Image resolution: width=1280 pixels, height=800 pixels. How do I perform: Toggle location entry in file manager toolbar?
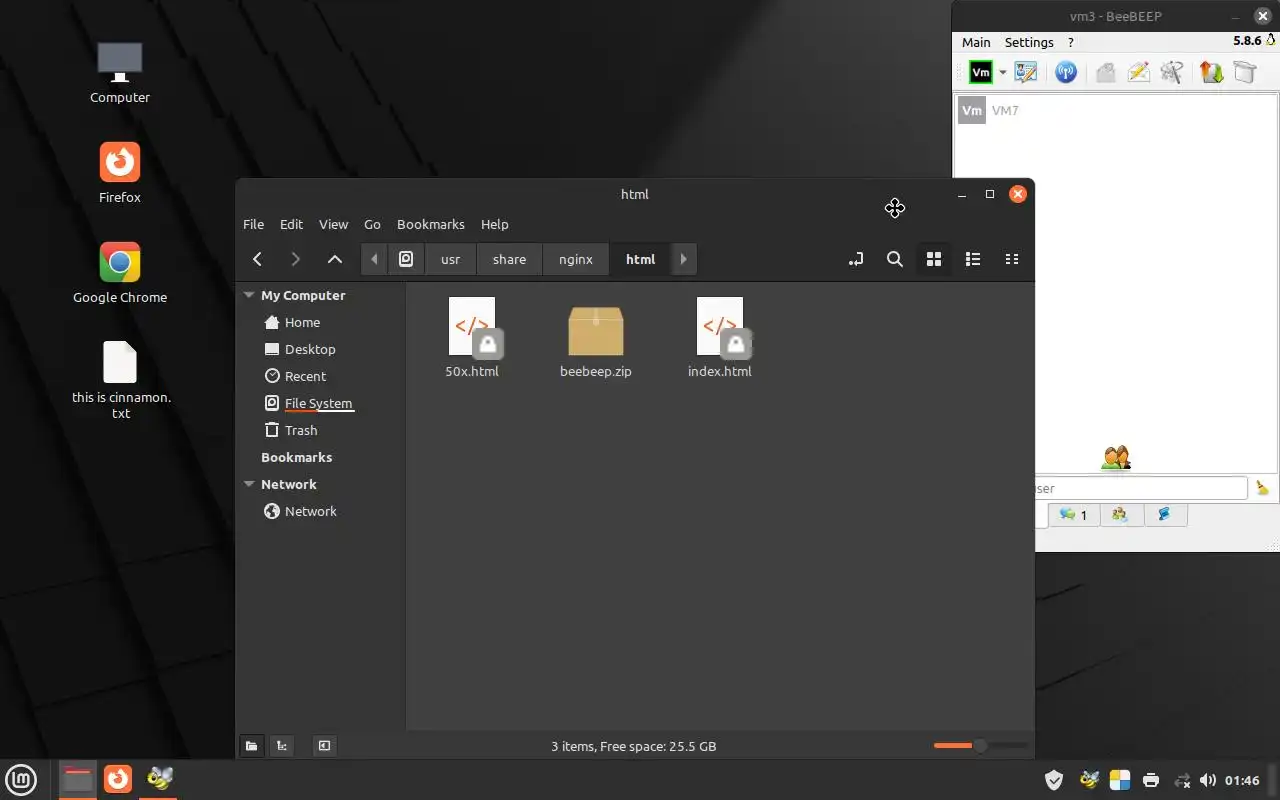point(856,259)
